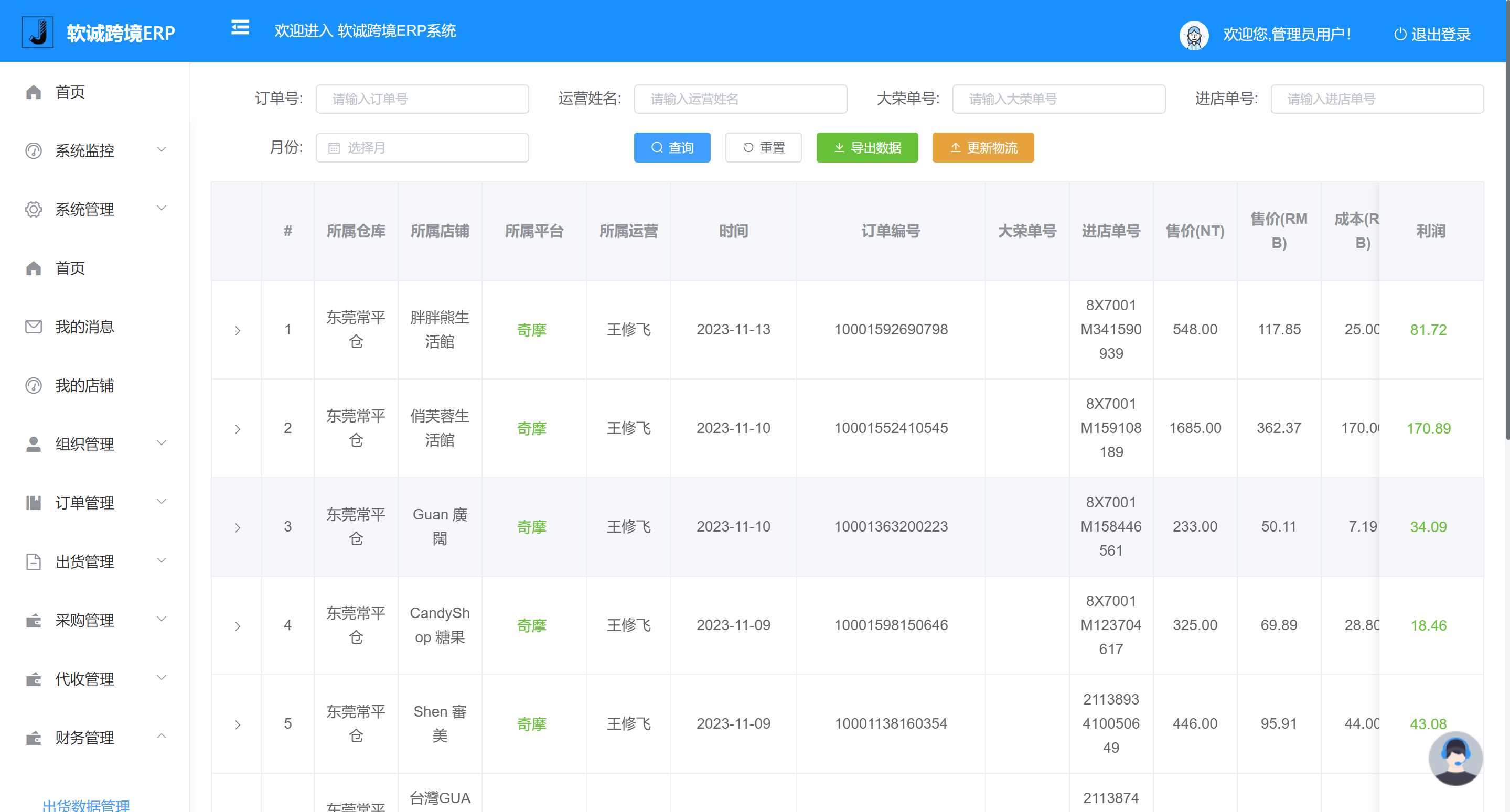The height and width of the screenshot is (812, 1510).
Task: Expand row 2 details arrow
Action: [x=238, y=429]
